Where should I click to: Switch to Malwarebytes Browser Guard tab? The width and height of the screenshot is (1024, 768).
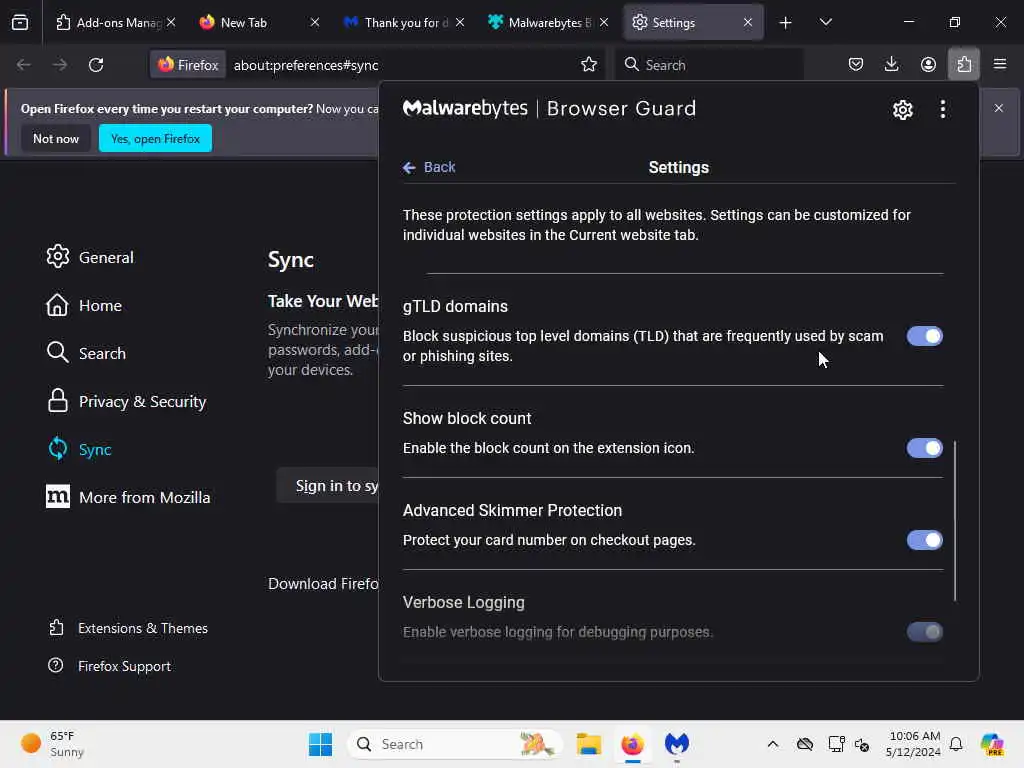tap(547, 22)
